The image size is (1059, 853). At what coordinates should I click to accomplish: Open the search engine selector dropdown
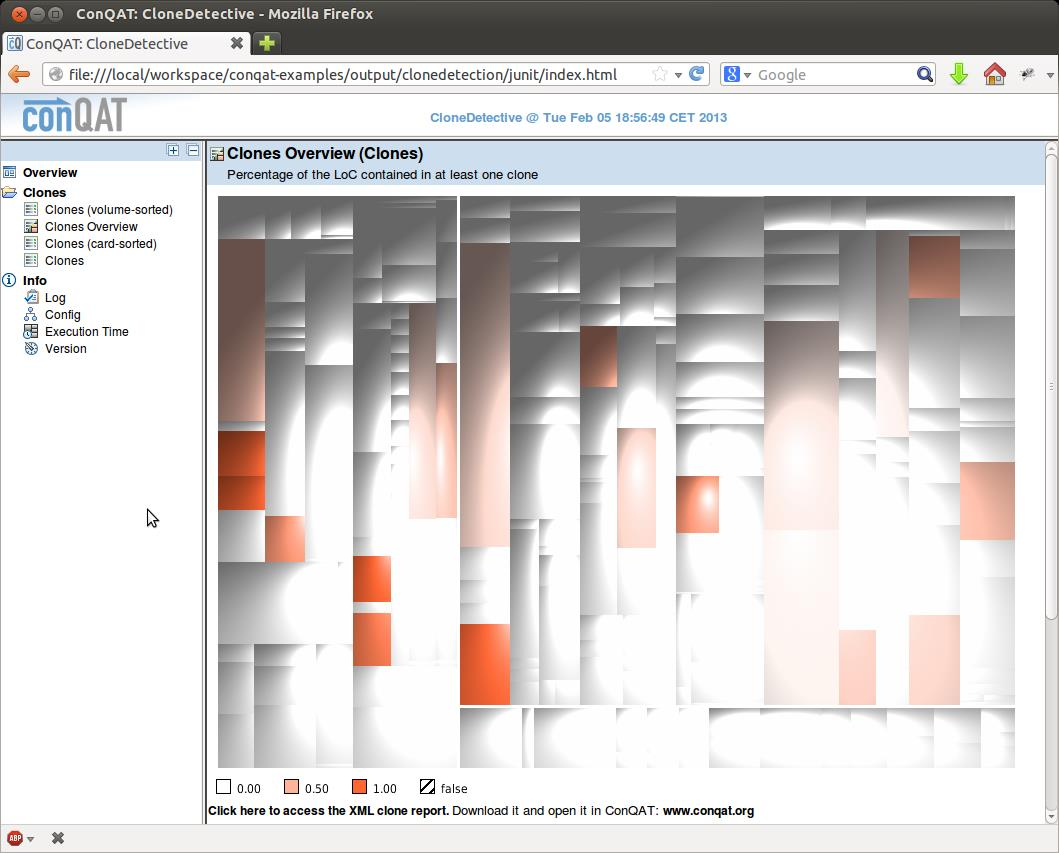click(x=747, y=75)
